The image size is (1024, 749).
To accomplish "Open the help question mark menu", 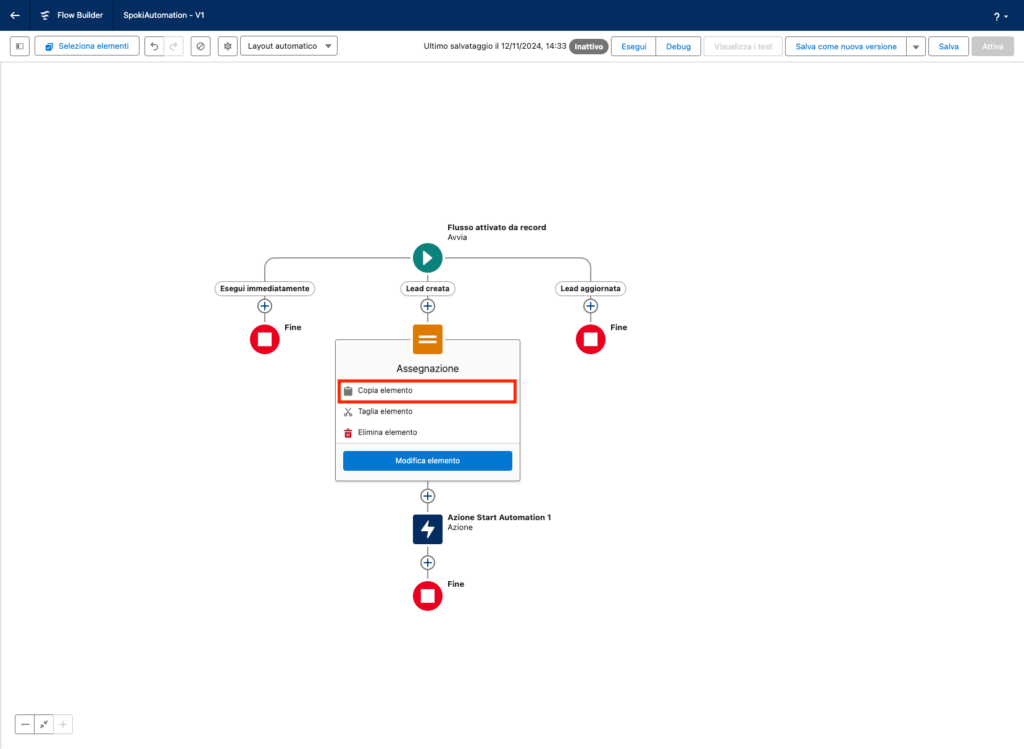I will 999,16.
